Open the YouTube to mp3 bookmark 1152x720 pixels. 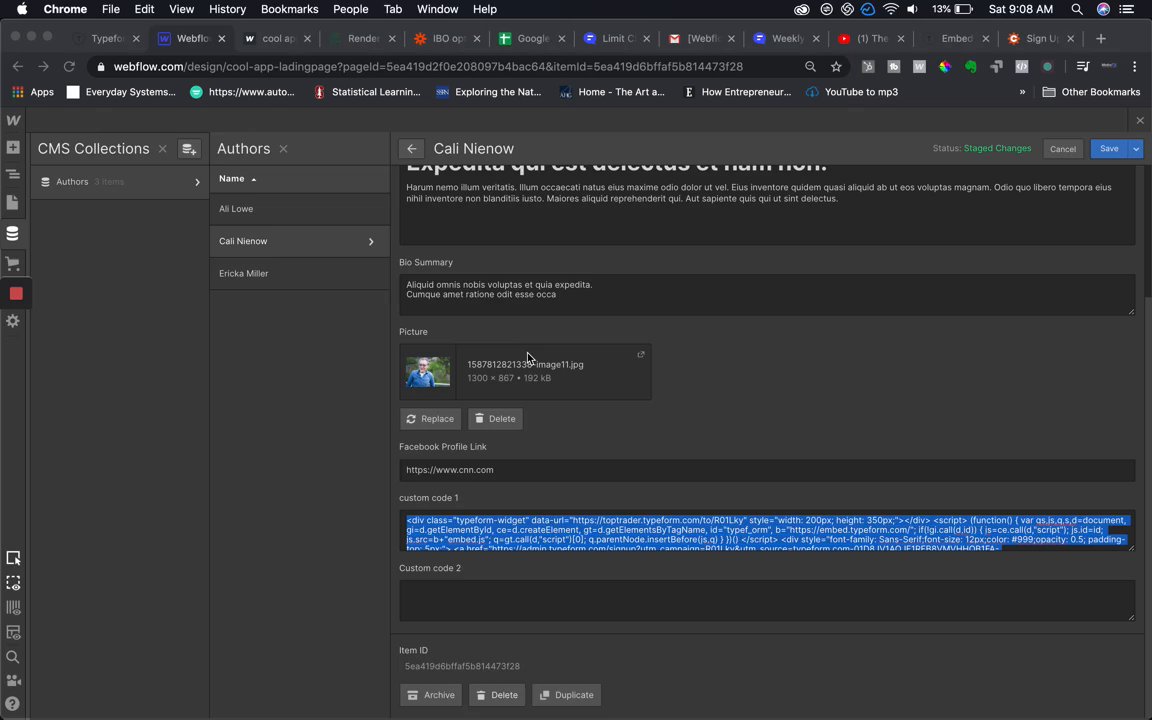(852, 92)
